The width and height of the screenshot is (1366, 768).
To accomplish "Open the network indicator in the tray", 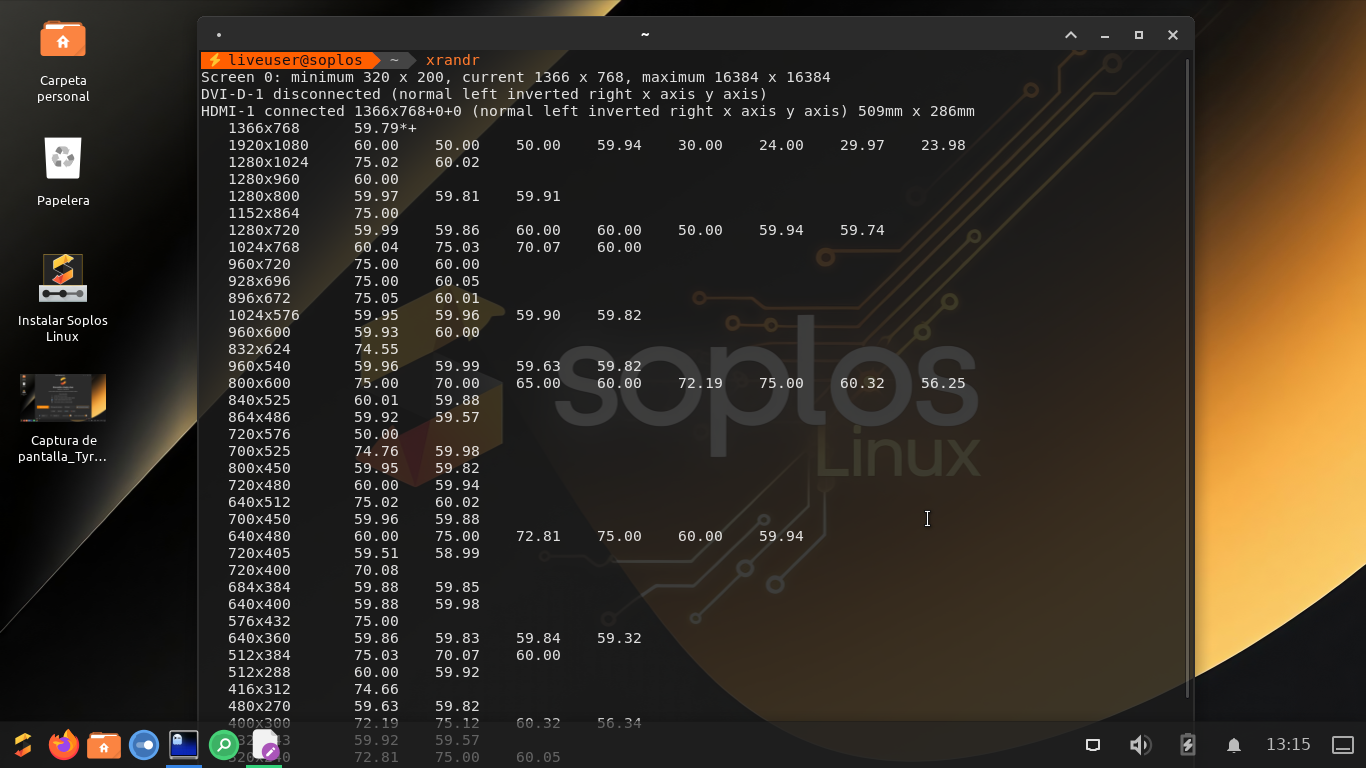I will click(x=1093, y=745).
